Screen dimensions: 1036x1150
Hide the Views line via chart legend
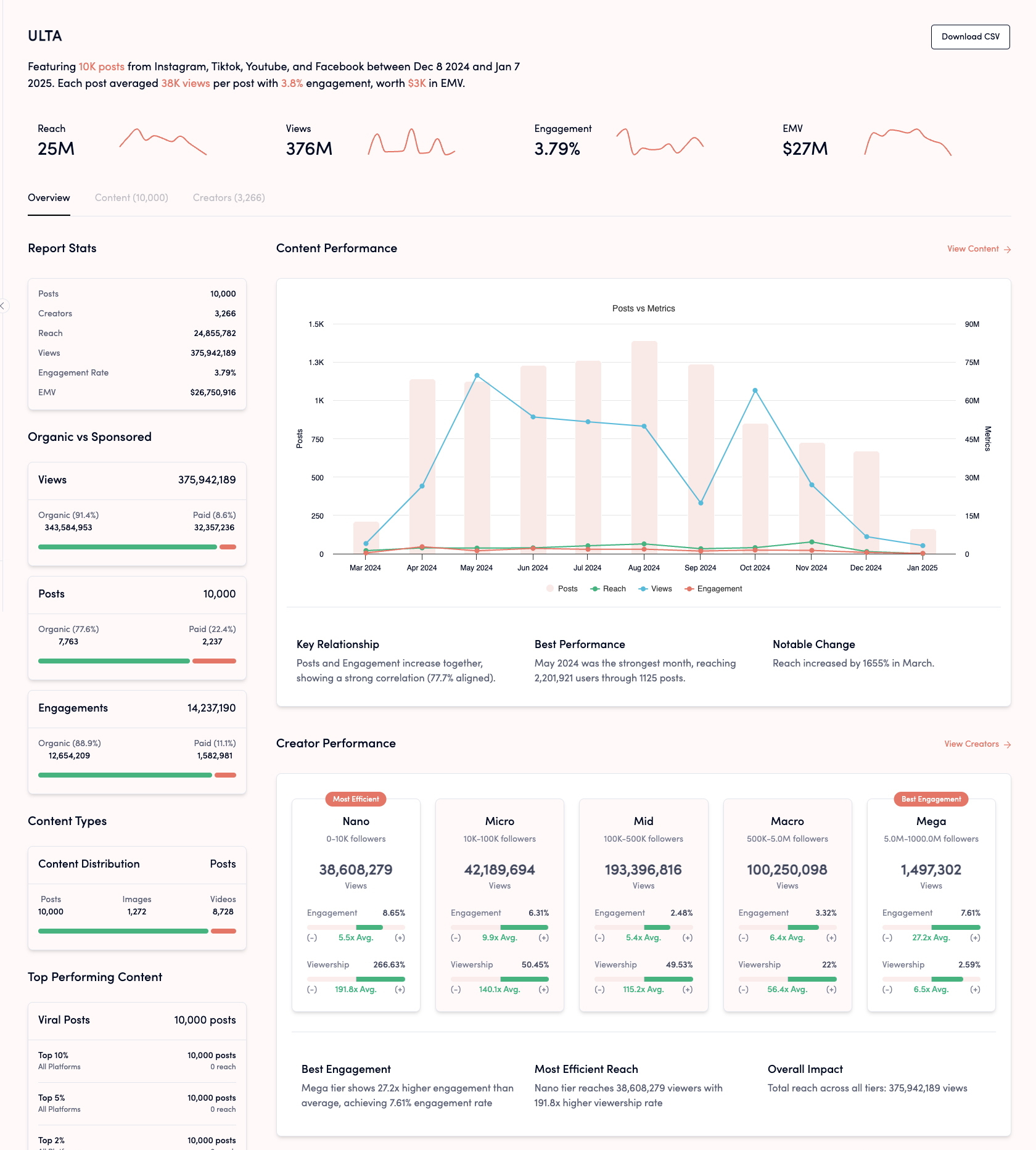pos(656,589)
